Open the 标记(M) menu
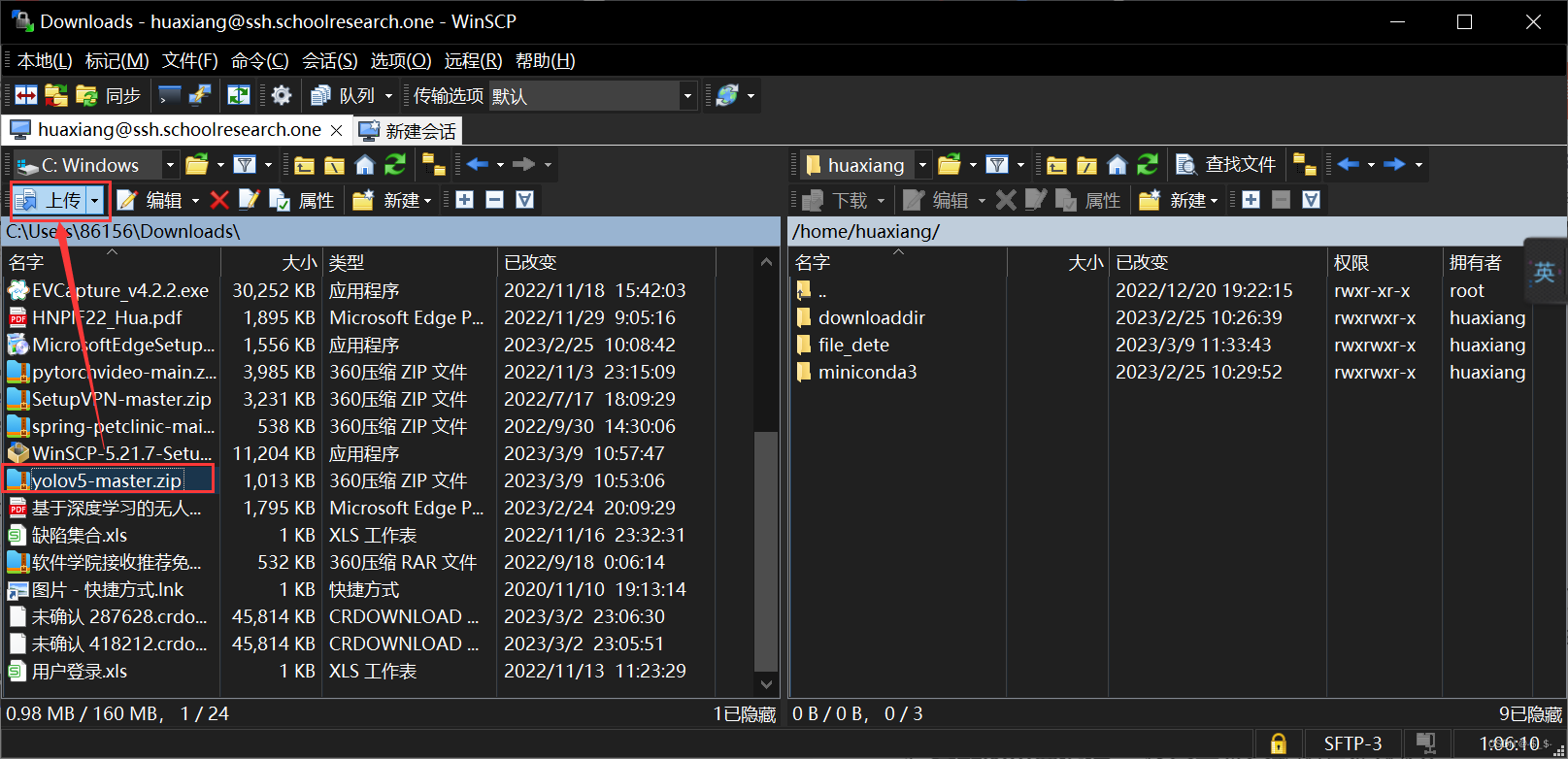This screenshot has height=759, width=1568. tap(117, 61)
